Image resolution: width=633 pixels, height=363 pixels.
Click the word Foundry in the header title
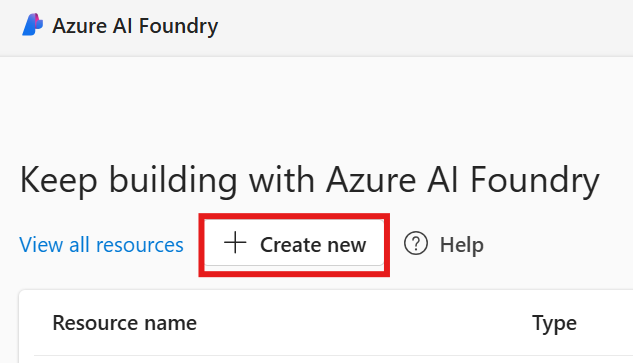pos(178,27)
